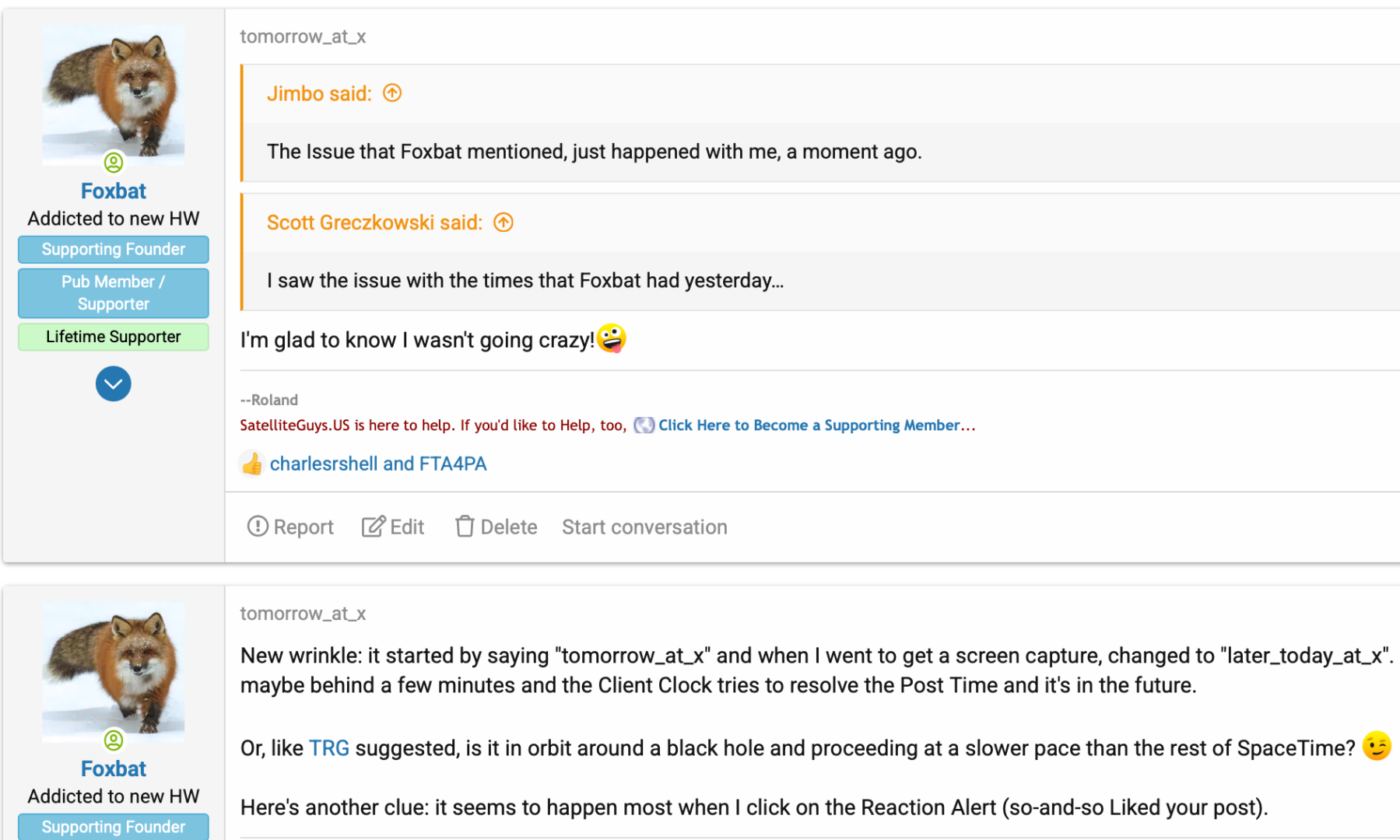Click the Edit pencil icon
Viewport: 1400px width, 840px height.
[374, 527]
